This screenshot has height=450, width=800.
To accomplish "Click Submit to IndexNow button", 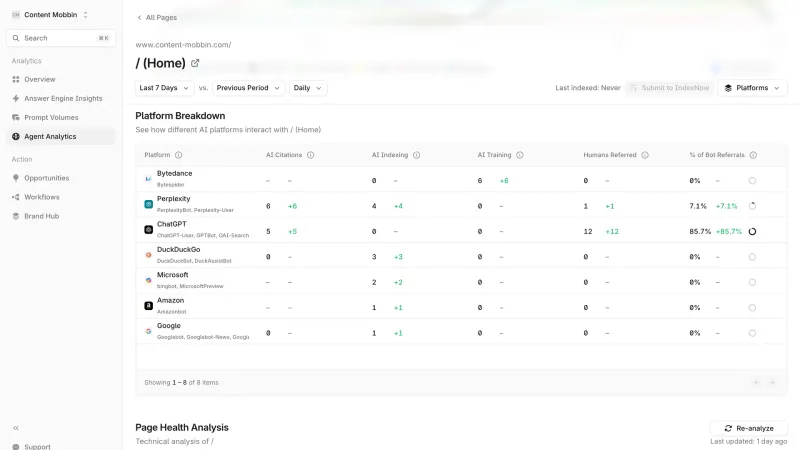I will click(669, 88).
